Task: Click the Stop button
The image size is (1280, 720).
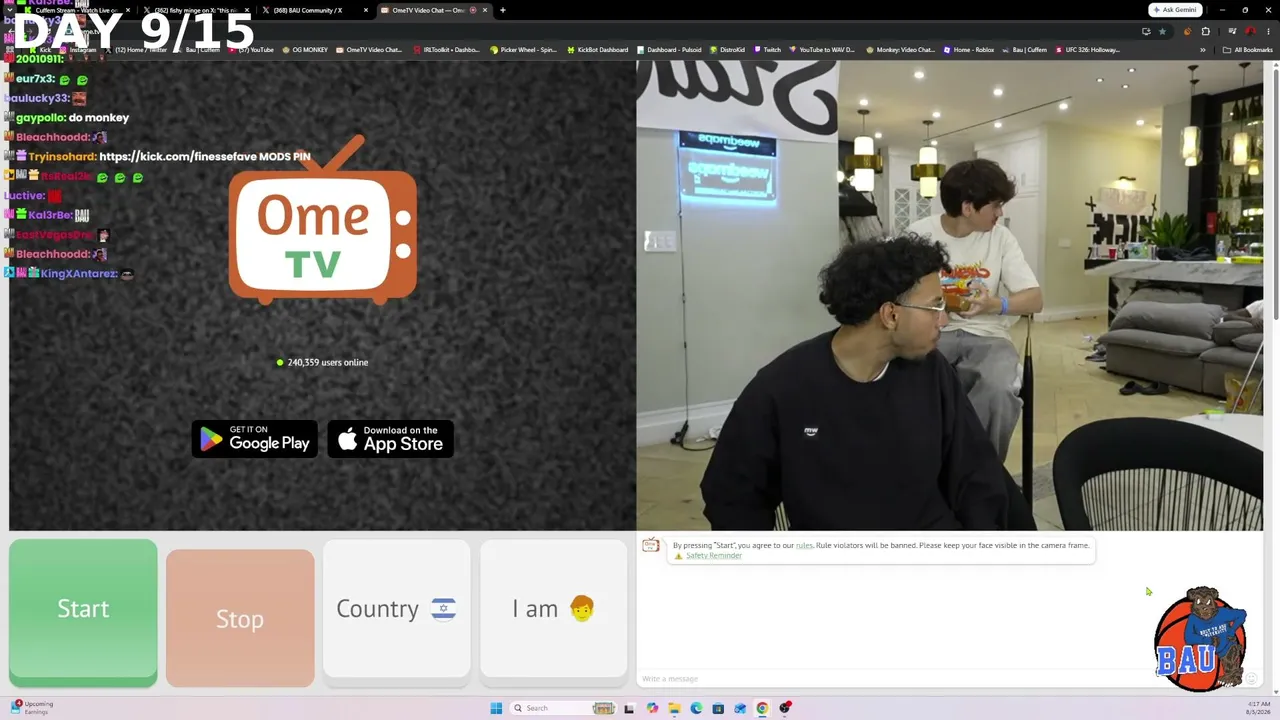Action: [x=240, y=618]
